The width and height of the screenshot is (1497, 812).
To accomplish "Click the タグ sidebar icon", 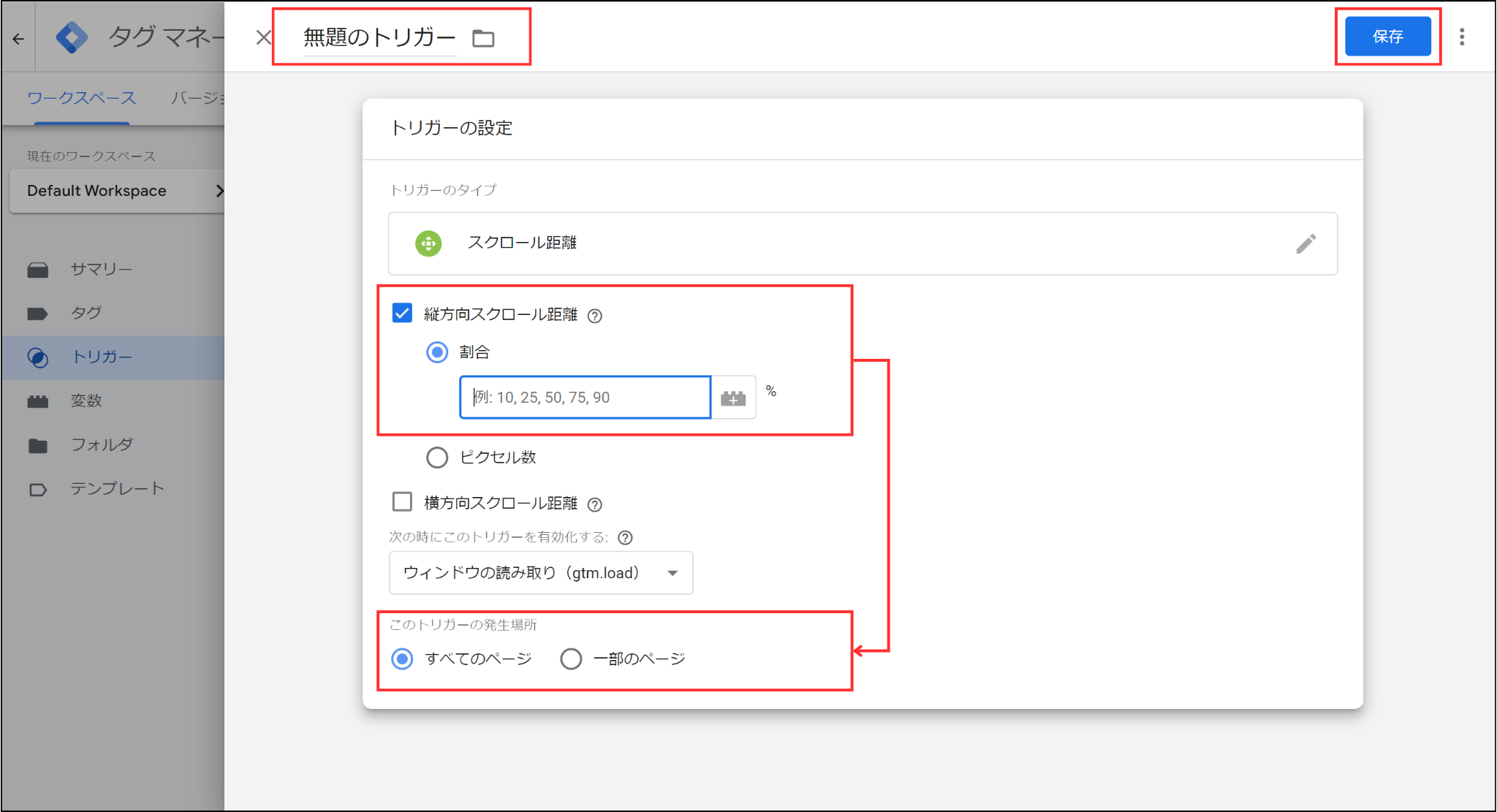I will (38, 314).
